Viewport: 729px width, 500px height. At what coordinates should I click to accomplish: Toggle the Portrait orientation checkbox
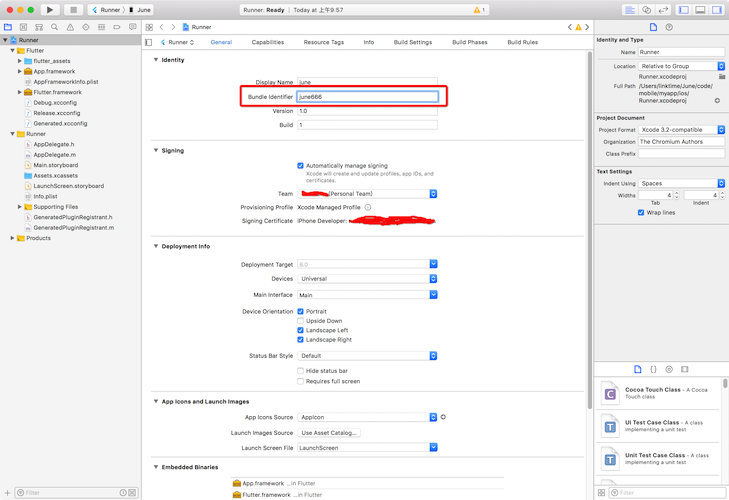pos(300,311)
